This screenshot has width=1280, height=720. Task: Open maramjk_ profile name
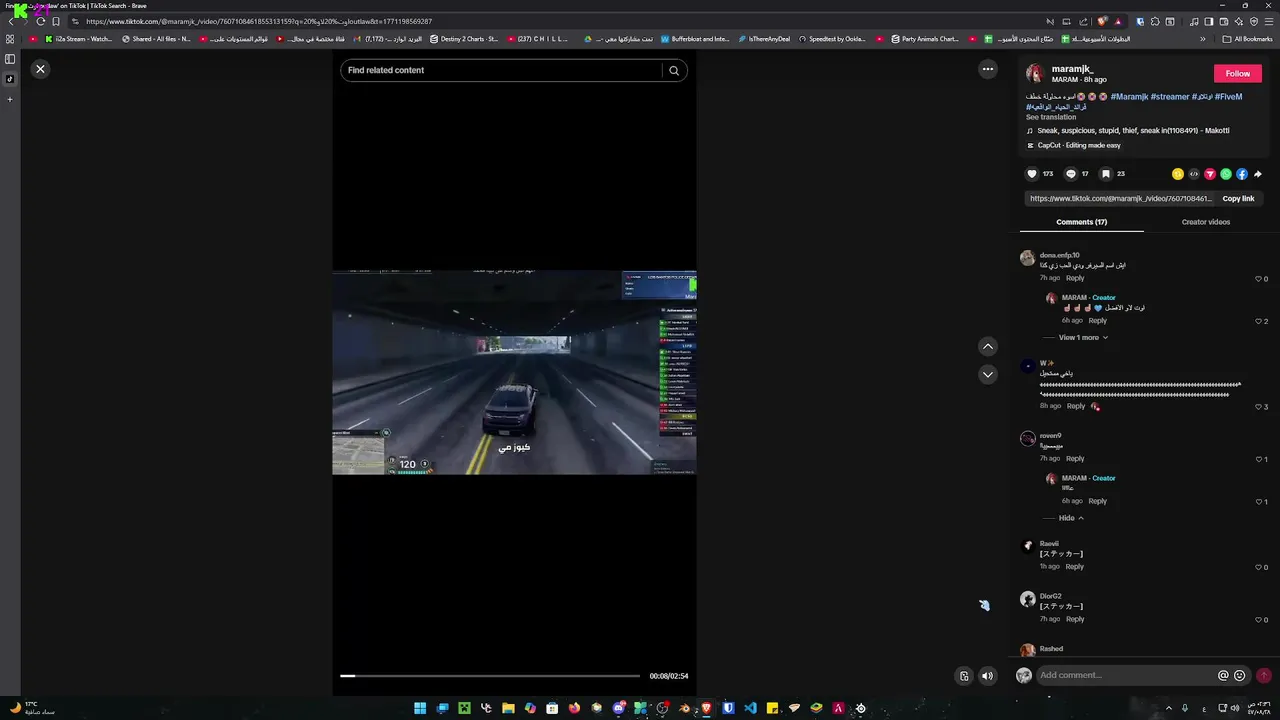(x=1072, y=69)
